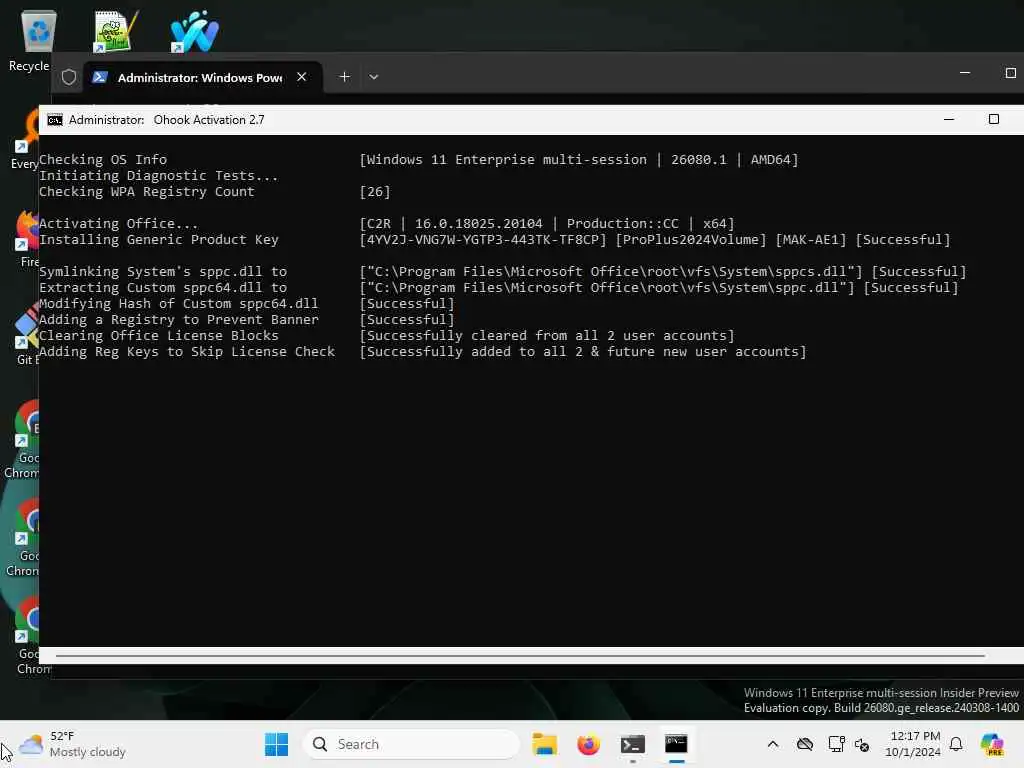The height and width of the screenshot is (768, 1024).
Task: Open the Recycle Bin desktop icon
Action: coord(38,33)
